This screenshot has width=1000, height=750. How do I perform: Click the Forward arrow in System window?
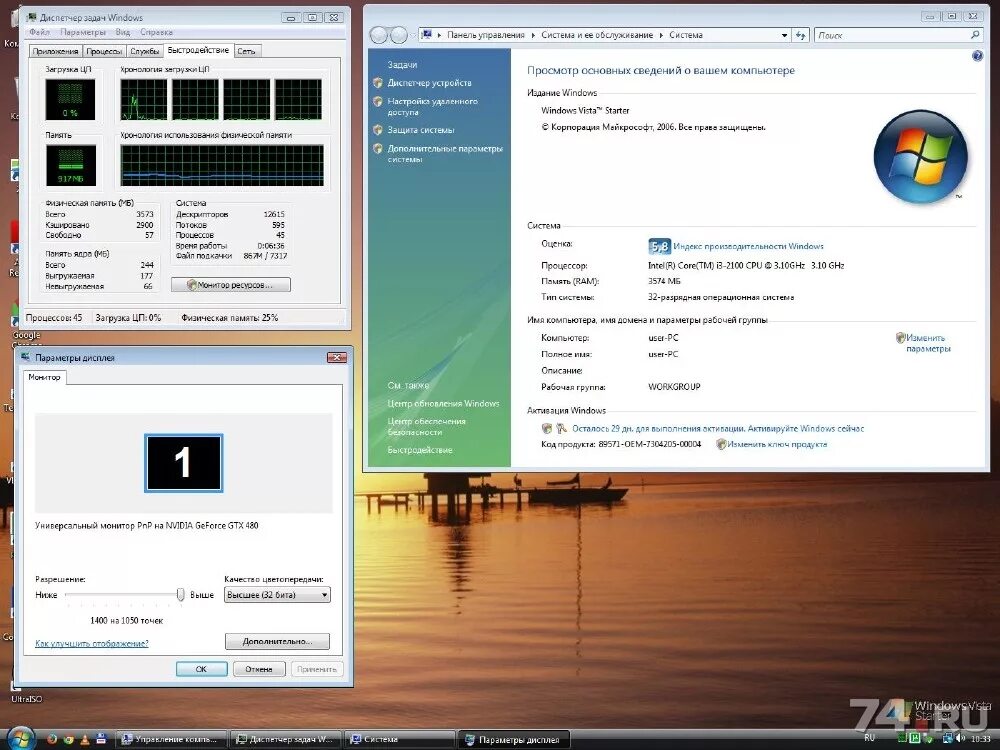point(399,35)
